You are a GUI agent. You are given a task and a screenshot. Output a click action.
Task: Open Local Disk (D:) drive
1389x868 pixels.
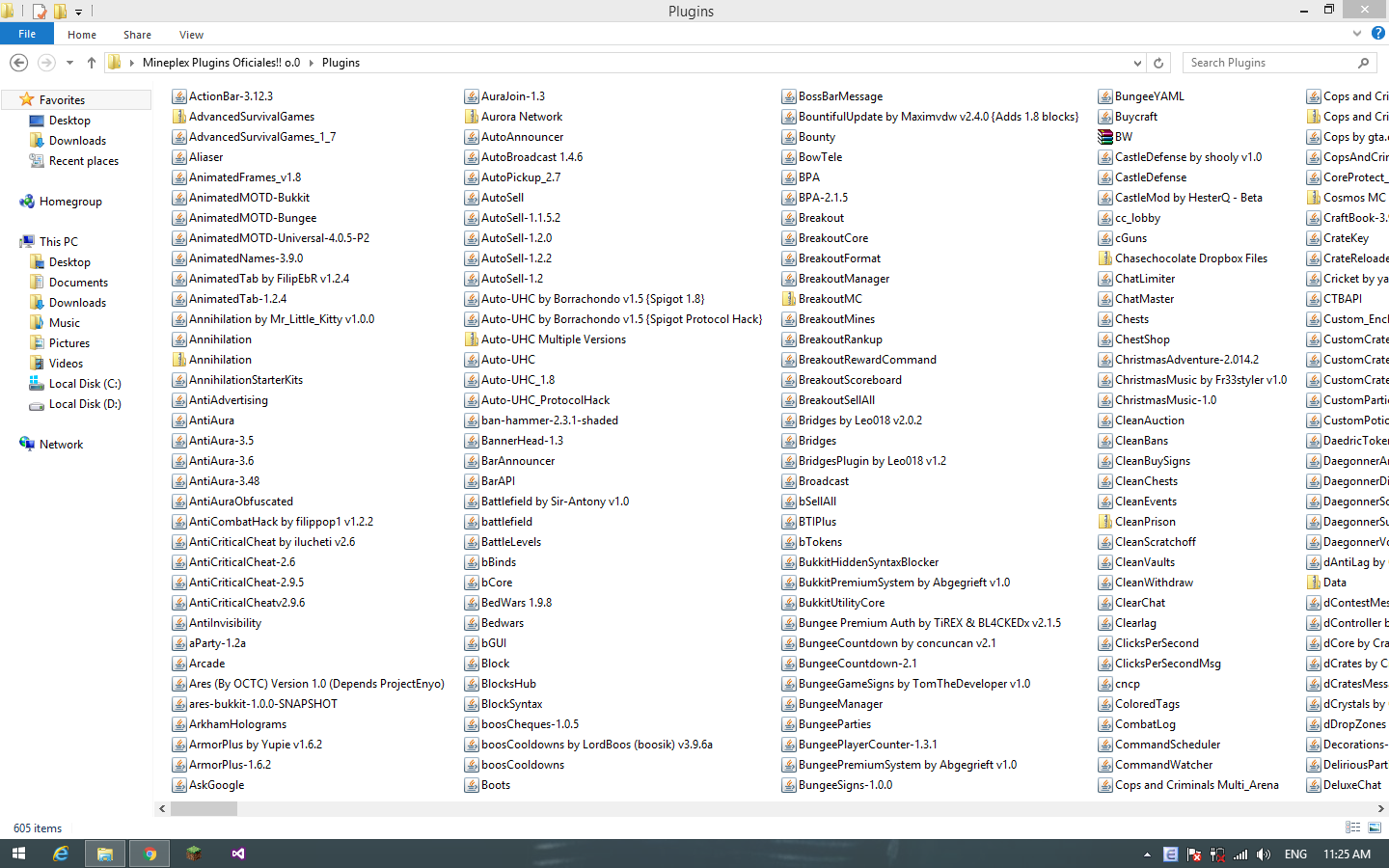click(85, 404)
